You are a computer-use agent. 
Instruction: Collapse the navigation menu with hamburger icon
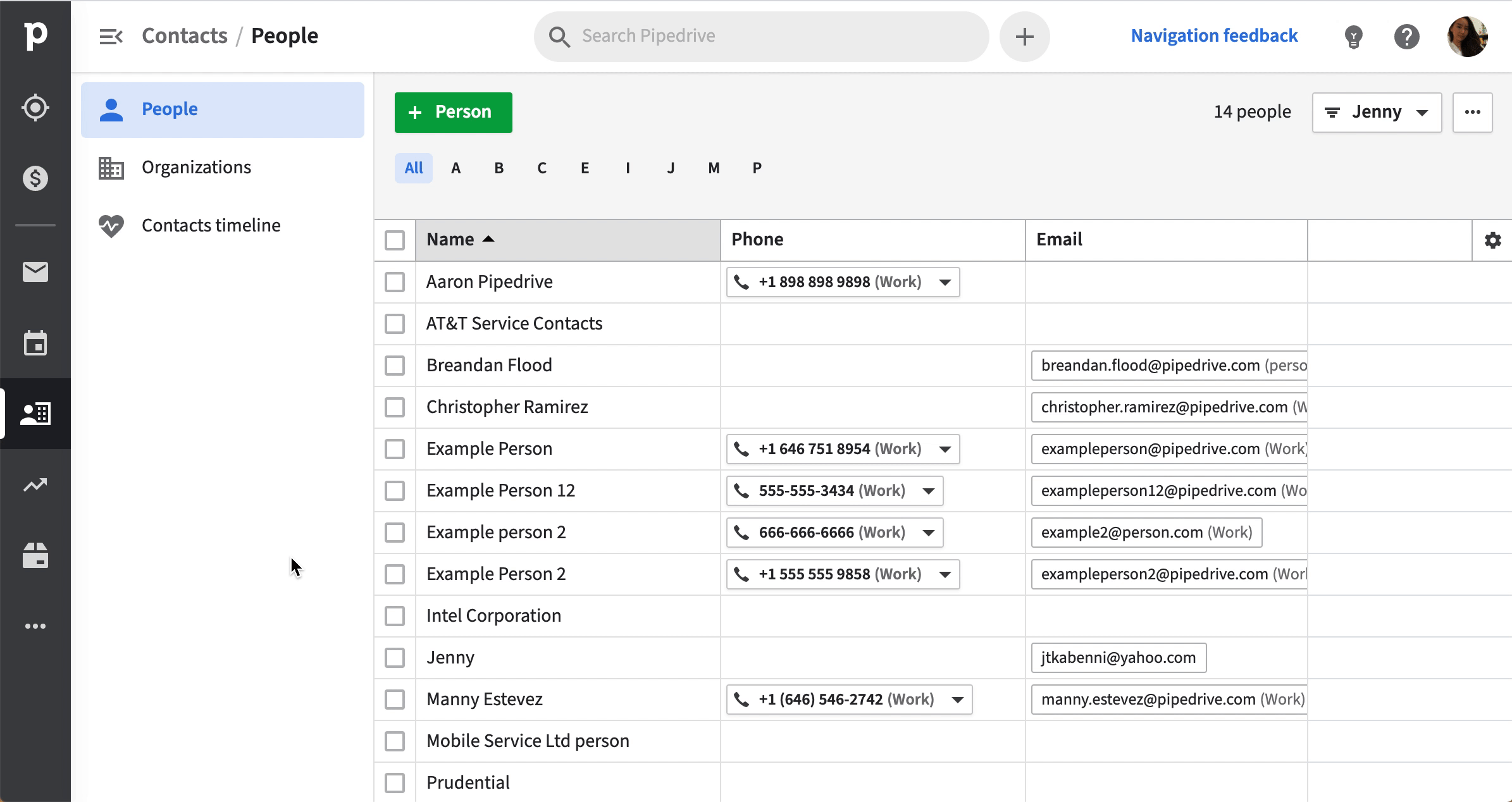click(x=111, y=37)
